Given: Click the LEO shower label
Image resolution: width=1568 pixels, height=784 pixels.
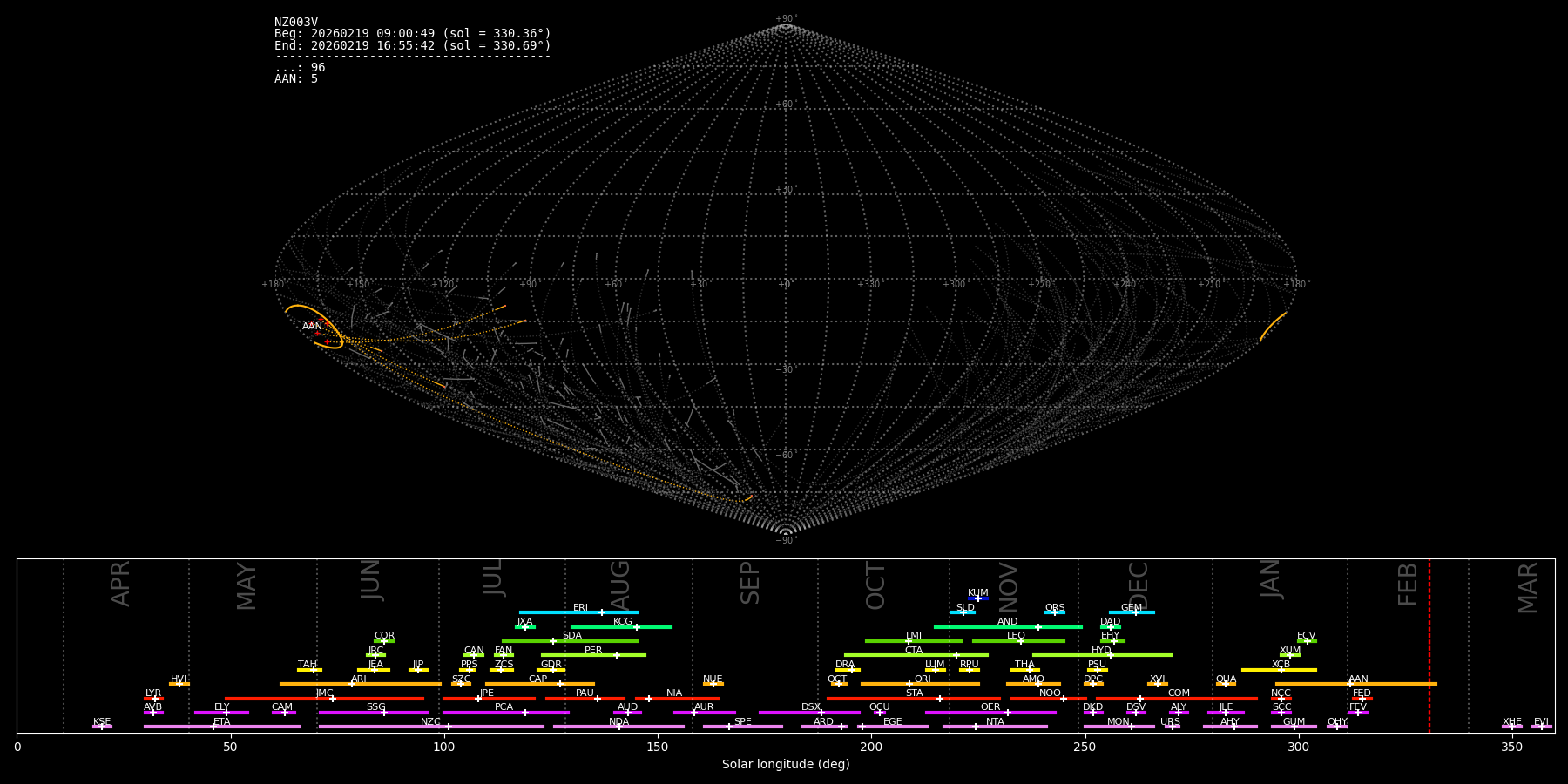Looking at the screenshot, I should (1017, 636).
